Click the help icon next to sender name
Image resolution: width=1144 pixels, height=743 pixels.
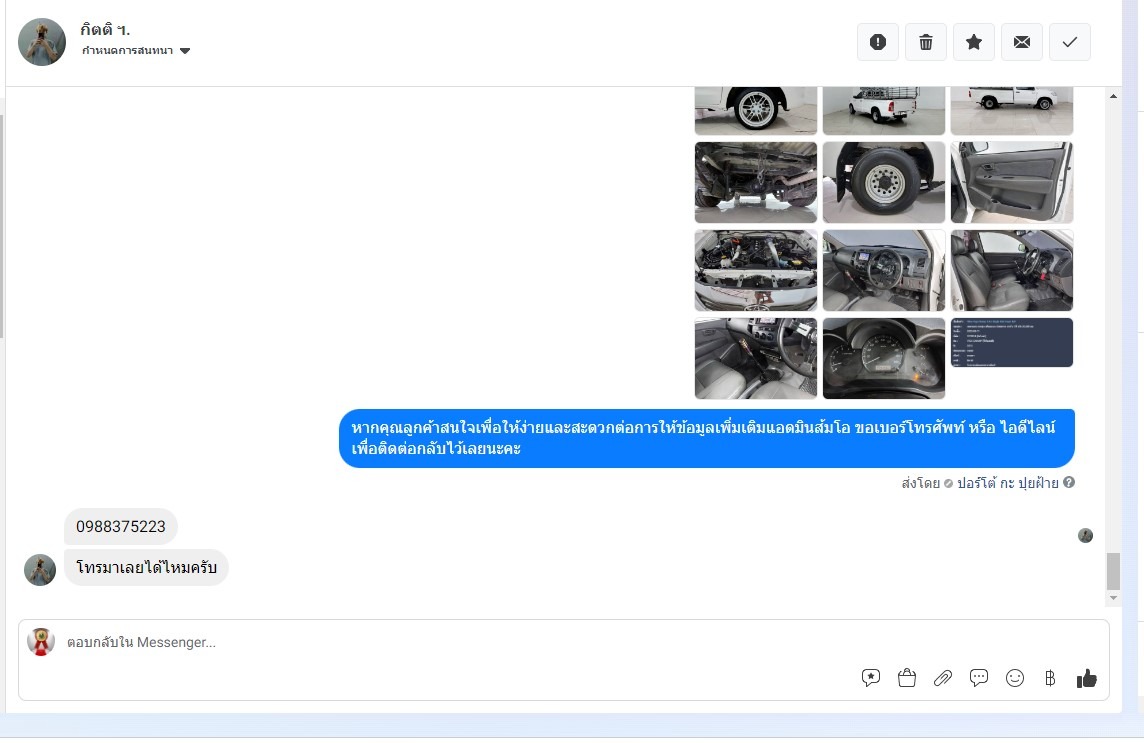(x=1069, y=482)
